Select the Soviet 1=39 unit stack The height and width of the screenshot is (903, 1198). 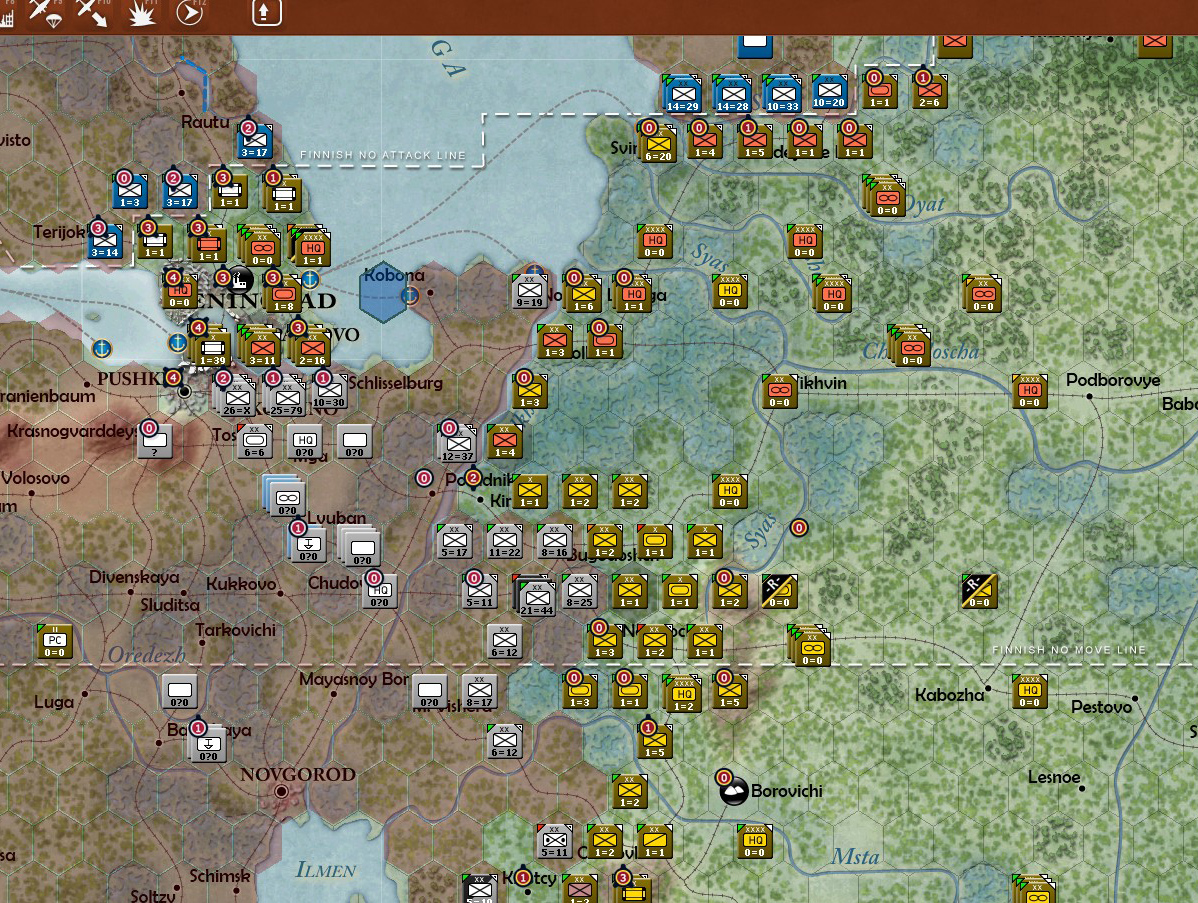pyautogui.click(x=212, y=348)
